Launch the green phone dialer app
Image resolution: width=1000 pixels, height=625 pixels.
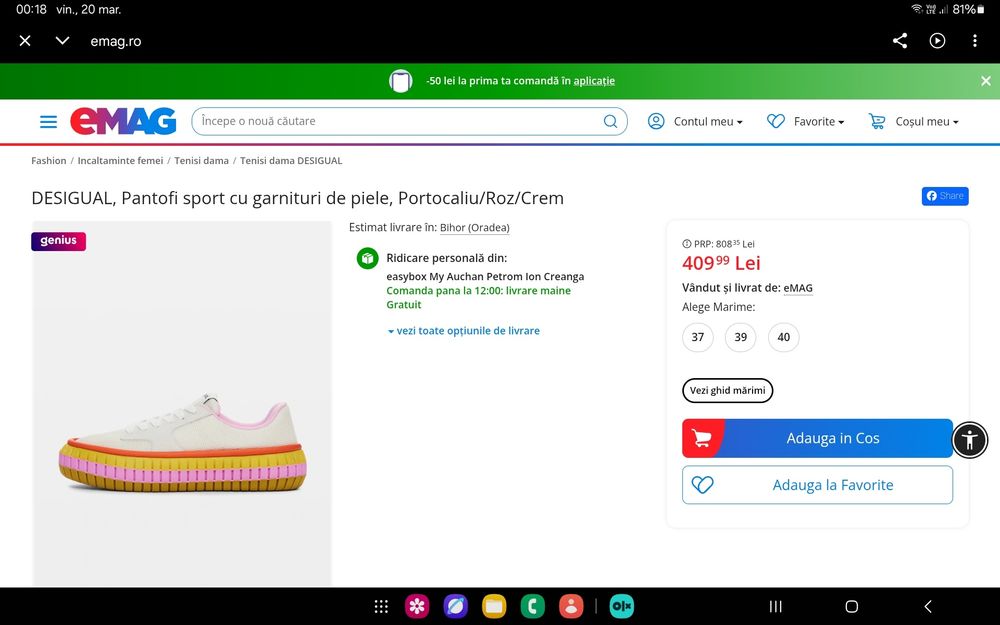[x=533, y=607]
